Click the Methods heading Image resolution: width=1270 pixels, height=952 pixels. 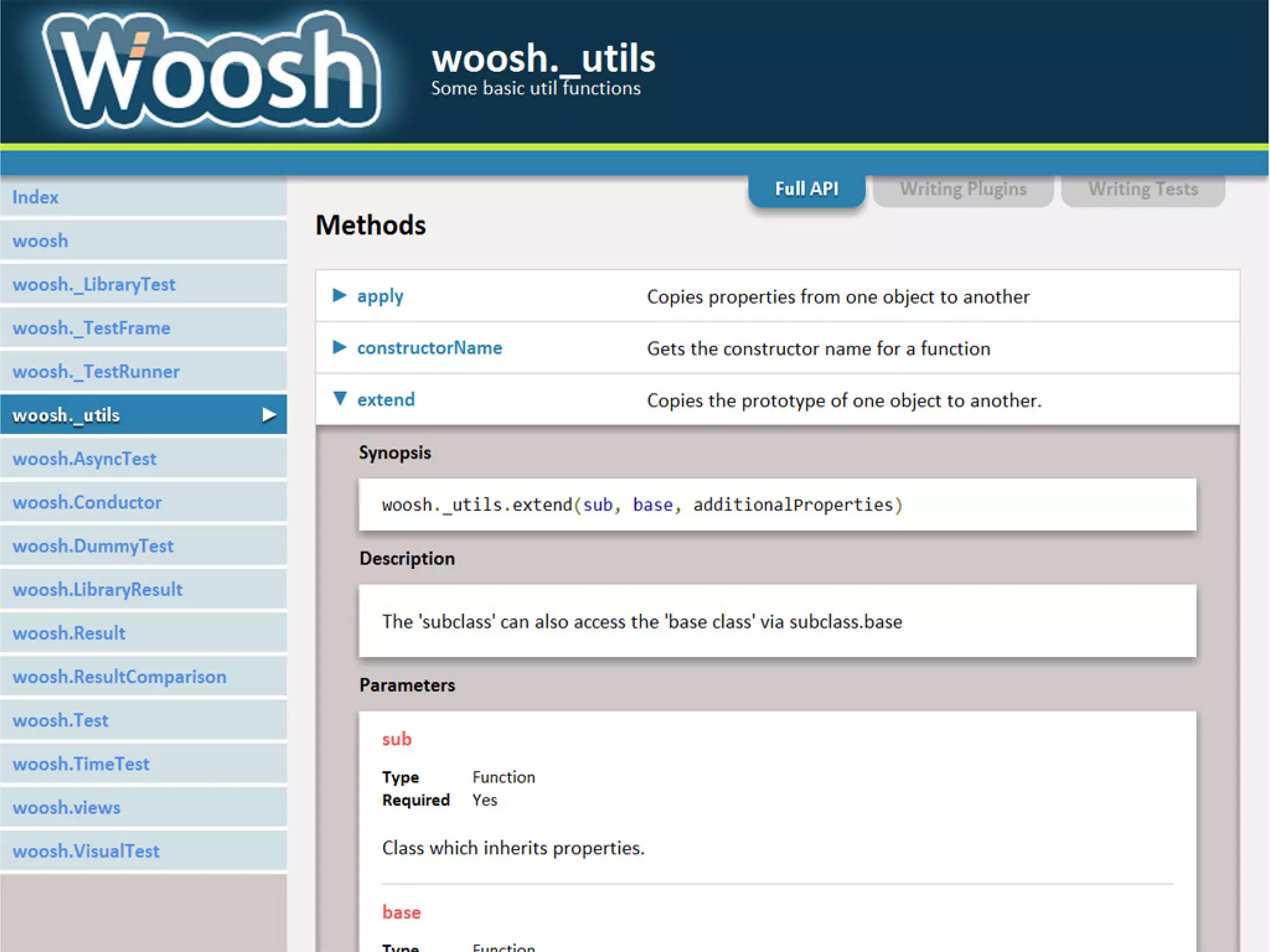pyautogui.click(x=371, y=225)
